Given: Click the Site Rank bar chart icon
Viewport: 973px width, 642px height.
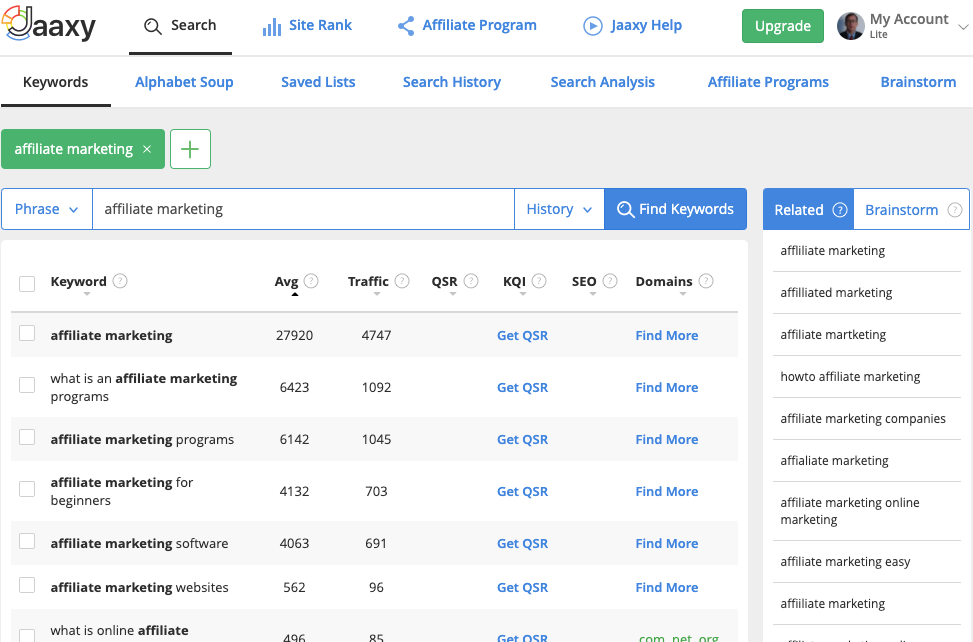Looking at the screenshot, I should (272, 26).
